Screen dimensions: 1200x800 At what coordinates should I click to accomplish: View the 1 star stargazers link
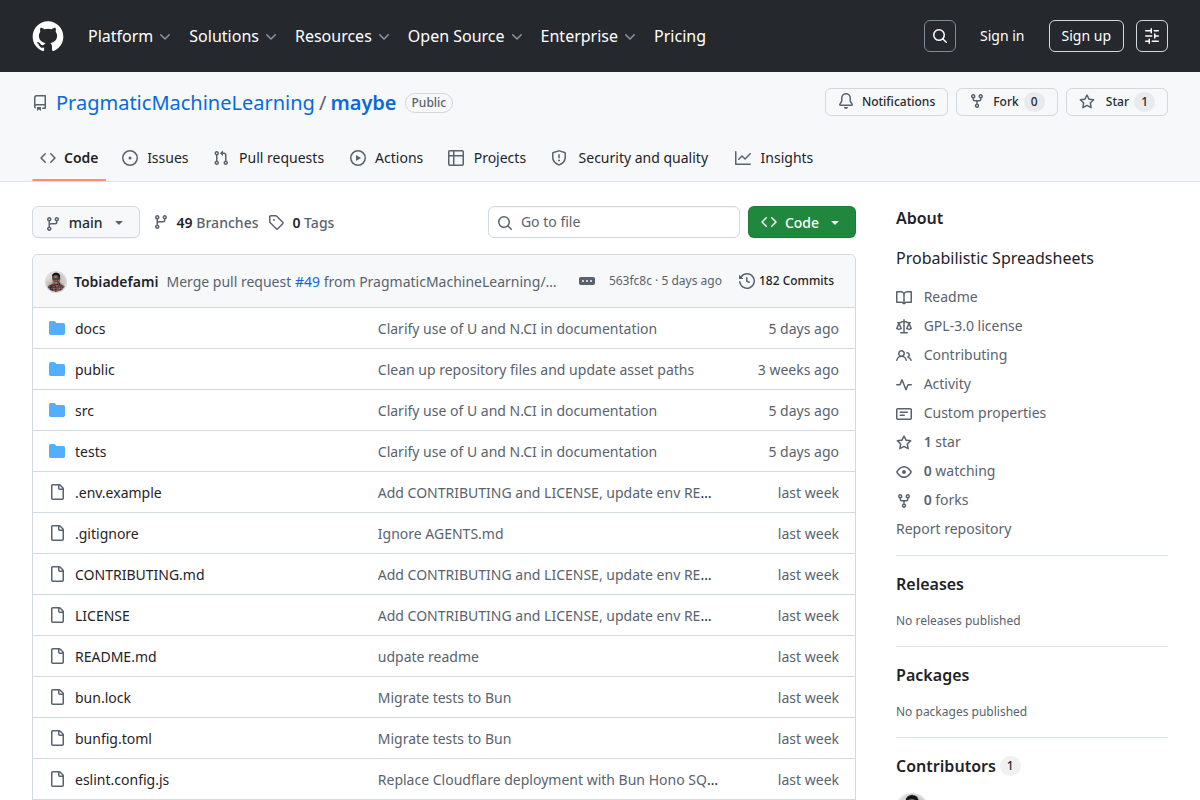[x=929, y=442]
